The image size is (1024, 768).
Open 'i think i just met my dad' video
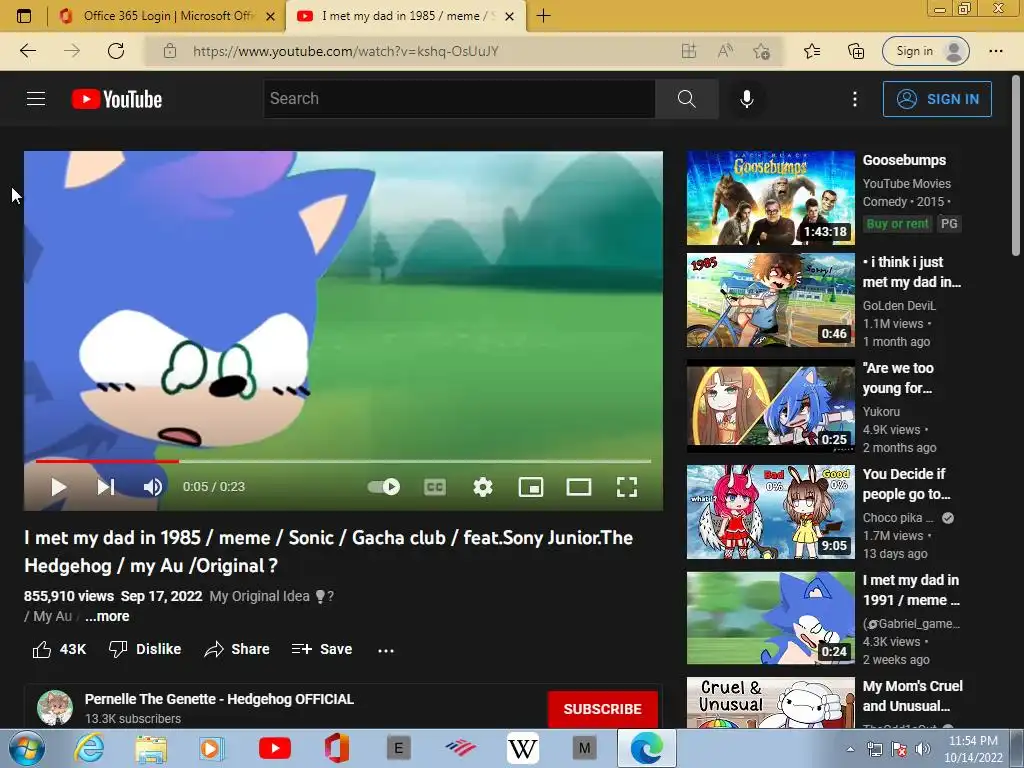(912, 272)
